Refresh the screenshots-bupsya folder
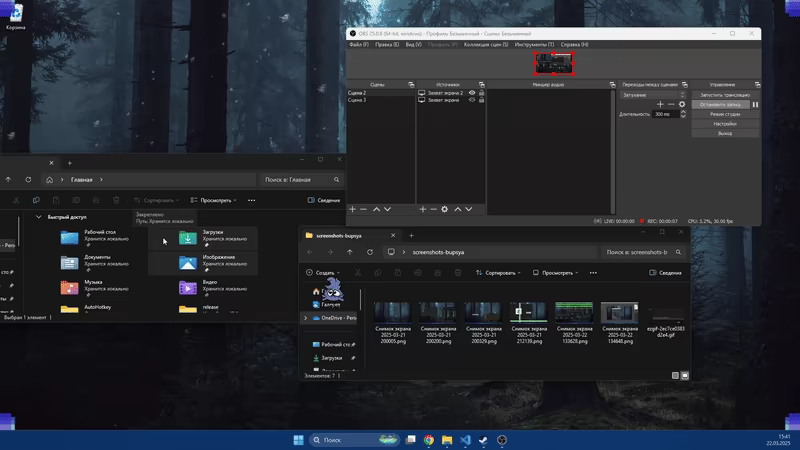This screenshot has width=800, height=450. point(370,252)
